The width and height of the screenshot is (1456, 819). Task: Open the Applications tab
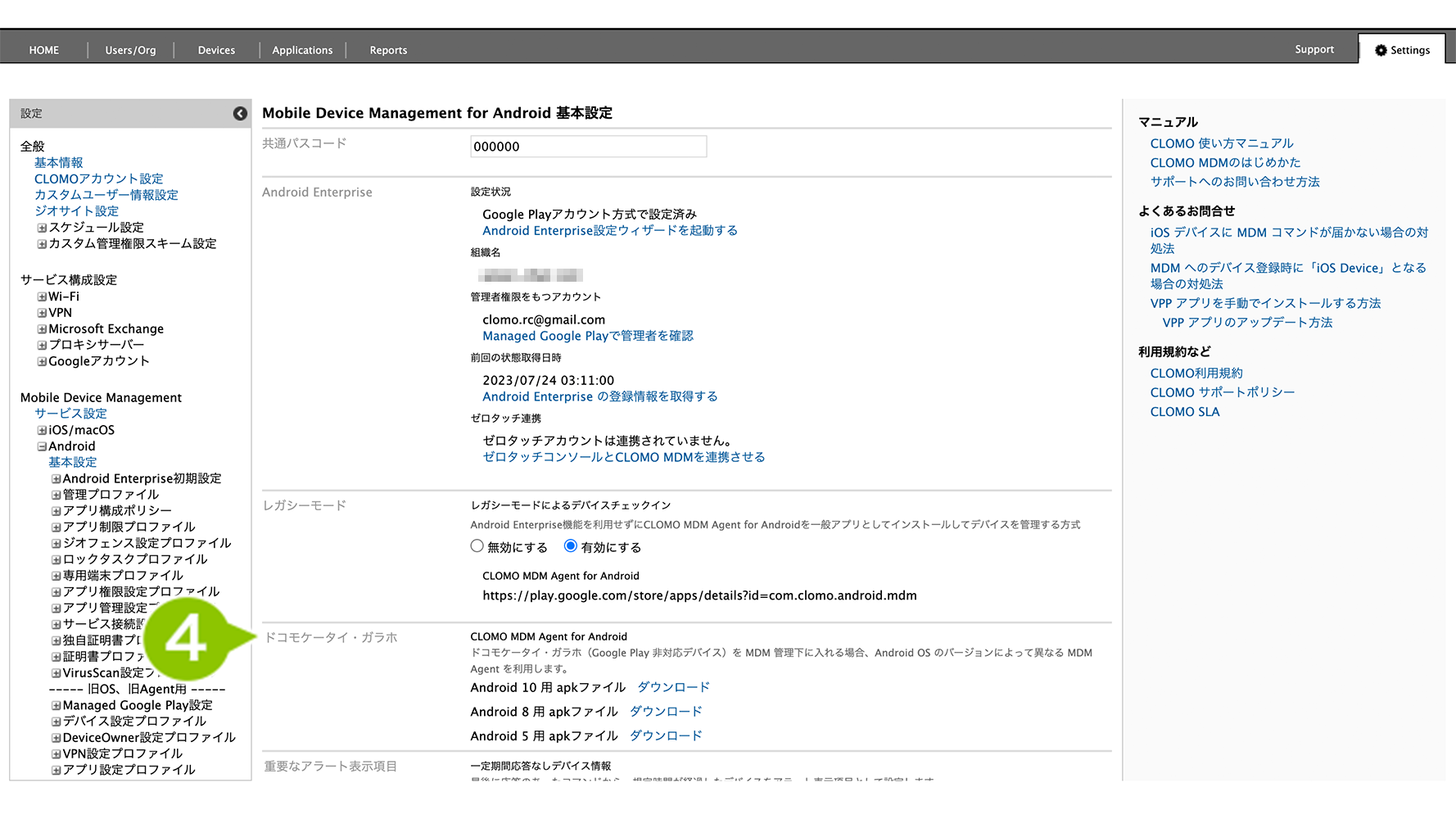tap(302, 50)
